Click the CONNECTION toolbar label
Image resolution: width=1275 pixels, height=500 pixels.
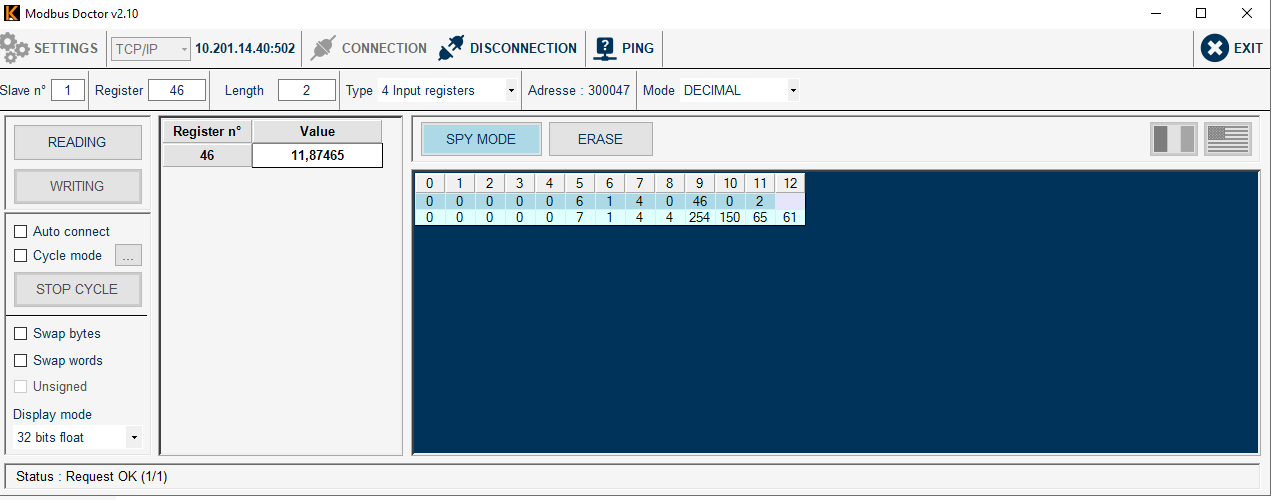384,48
